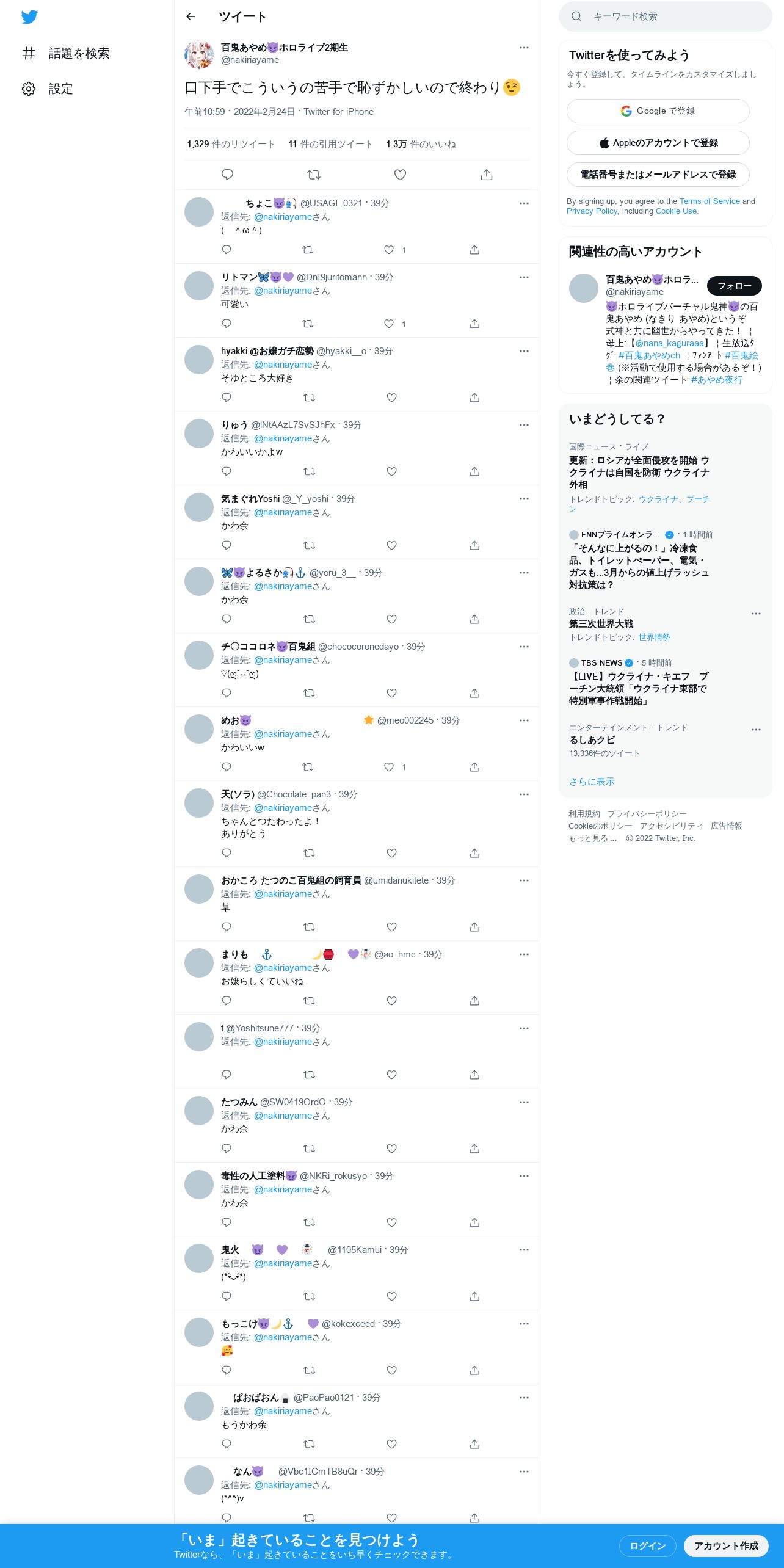784x1568 pixels.
Task: Open more options for the 第三次世界大戦 trend
Action: coord(756,614)
